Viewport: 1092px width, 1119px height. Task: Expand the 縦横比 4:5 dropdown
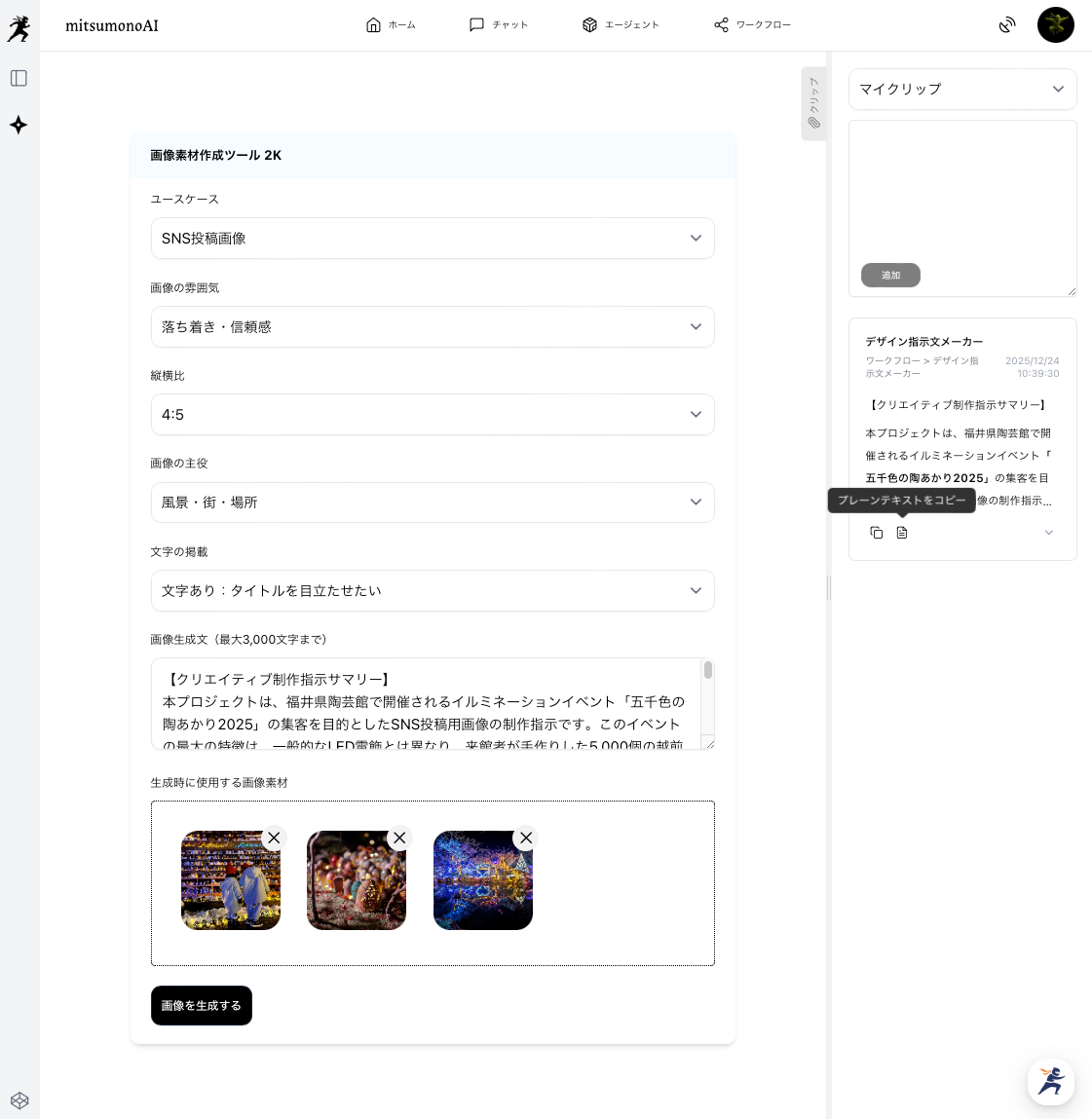coord(433,415)
